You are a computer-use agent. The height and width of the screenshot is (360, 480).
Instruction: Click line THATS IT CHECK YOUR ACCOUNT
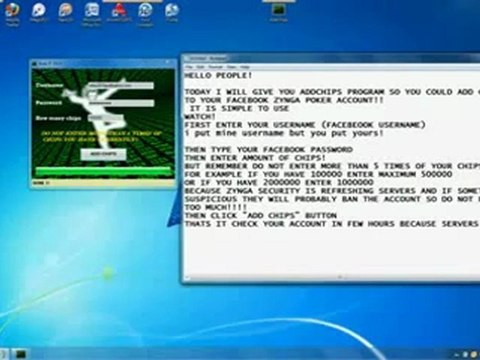pyautogui.click(x=332, y=224)
